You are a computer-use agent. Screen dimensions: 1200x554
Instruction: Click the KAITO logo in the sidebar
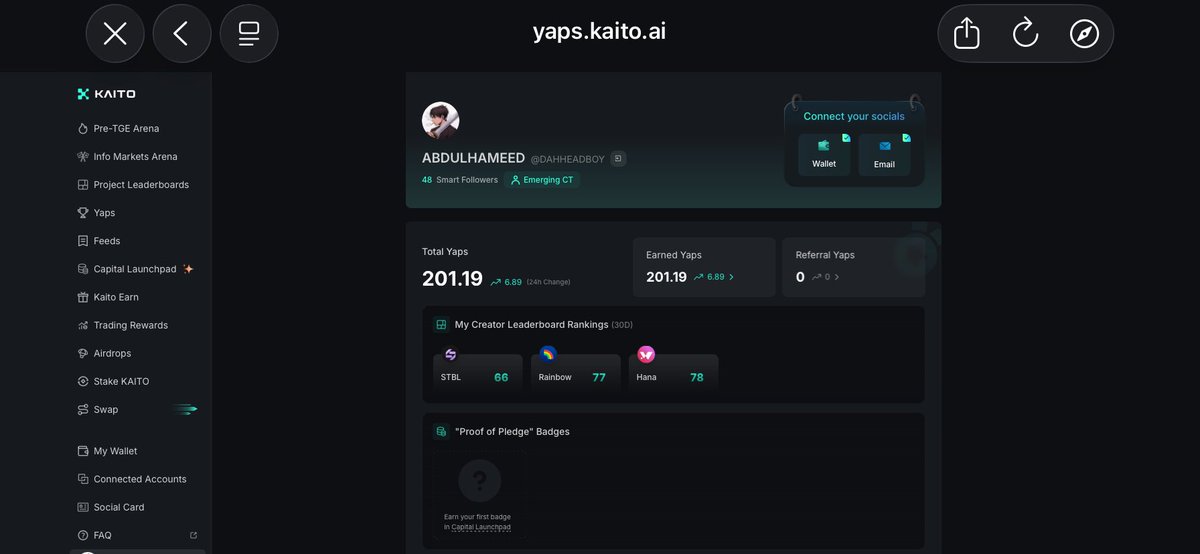107,94
